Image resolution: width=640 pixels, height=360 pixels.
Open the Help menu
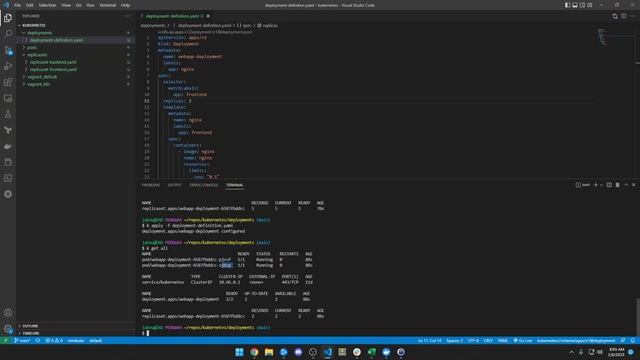click(x=125, y=5)
